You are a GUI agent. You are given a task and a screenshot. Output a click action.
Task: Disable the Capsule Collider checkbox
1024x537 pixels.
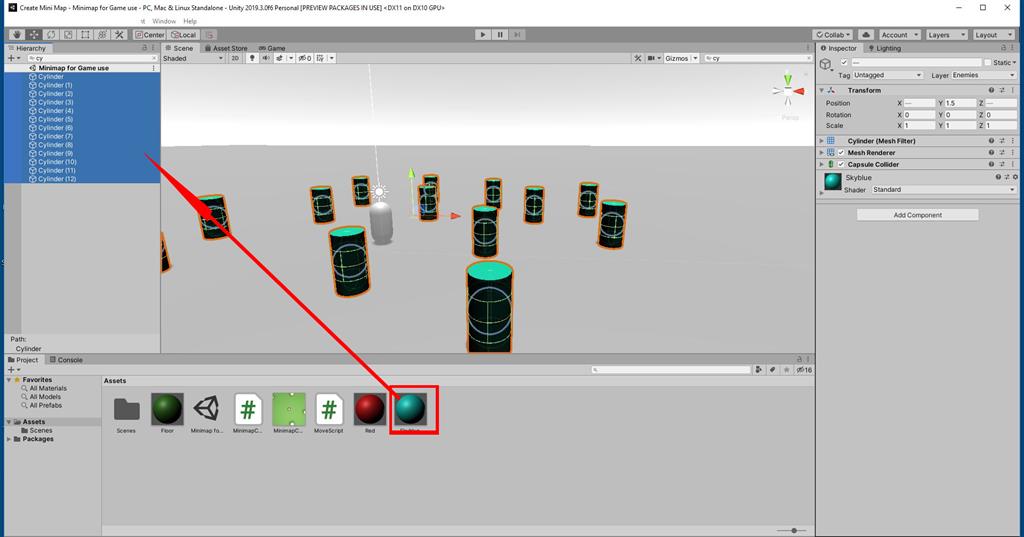click(x=841, y=164)
